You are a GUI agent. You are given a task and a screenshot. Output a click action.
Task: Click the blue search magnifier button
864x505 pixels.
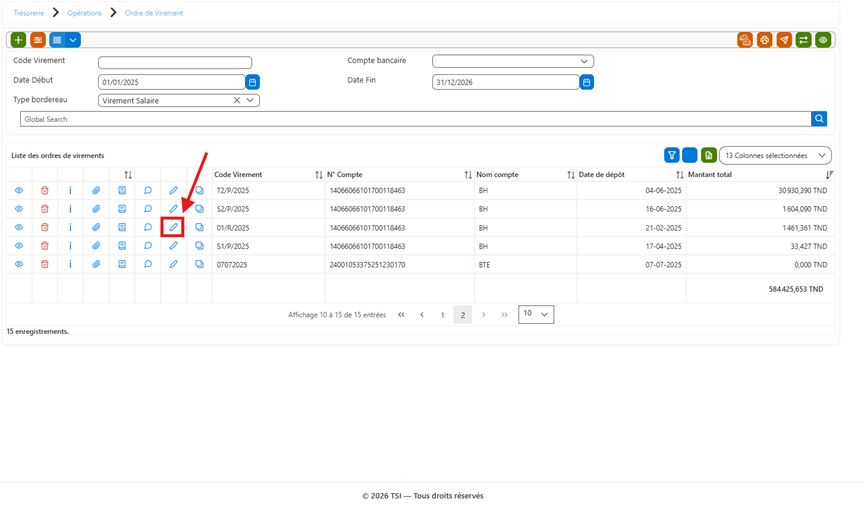point(819,119)
